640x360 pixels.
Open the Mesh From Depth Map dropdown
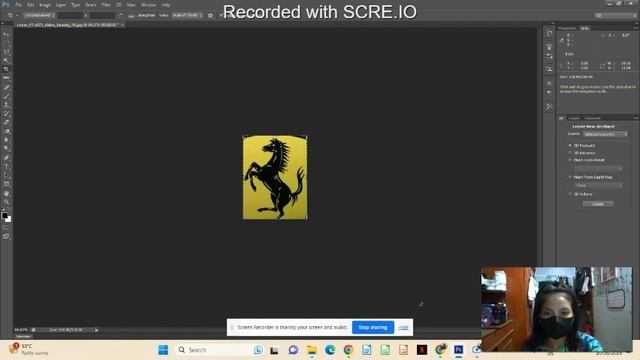pos(598,185)
